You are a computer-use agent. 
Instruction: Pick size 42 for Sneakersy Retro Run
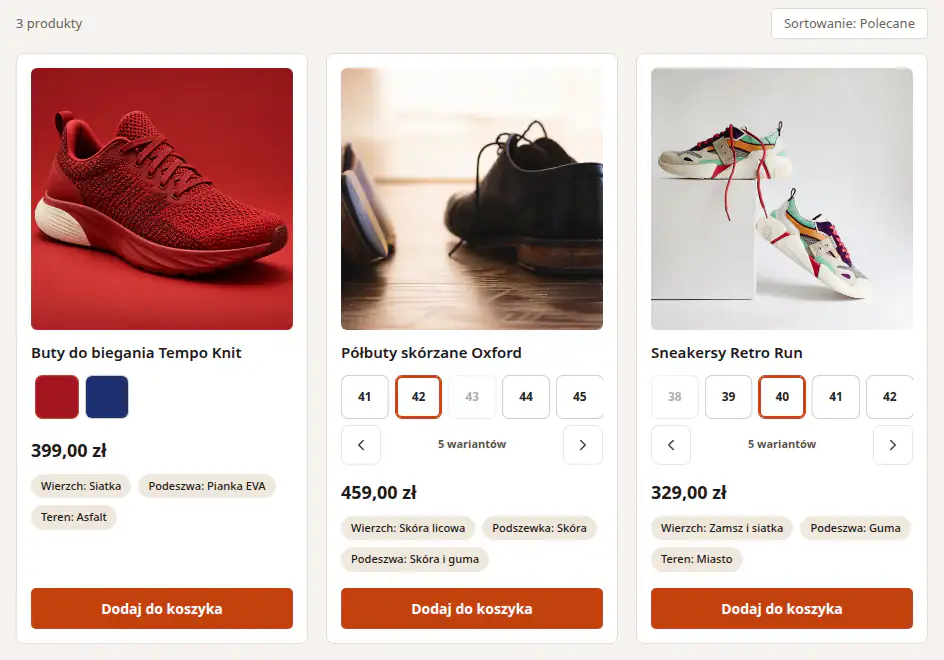[889, 397]
